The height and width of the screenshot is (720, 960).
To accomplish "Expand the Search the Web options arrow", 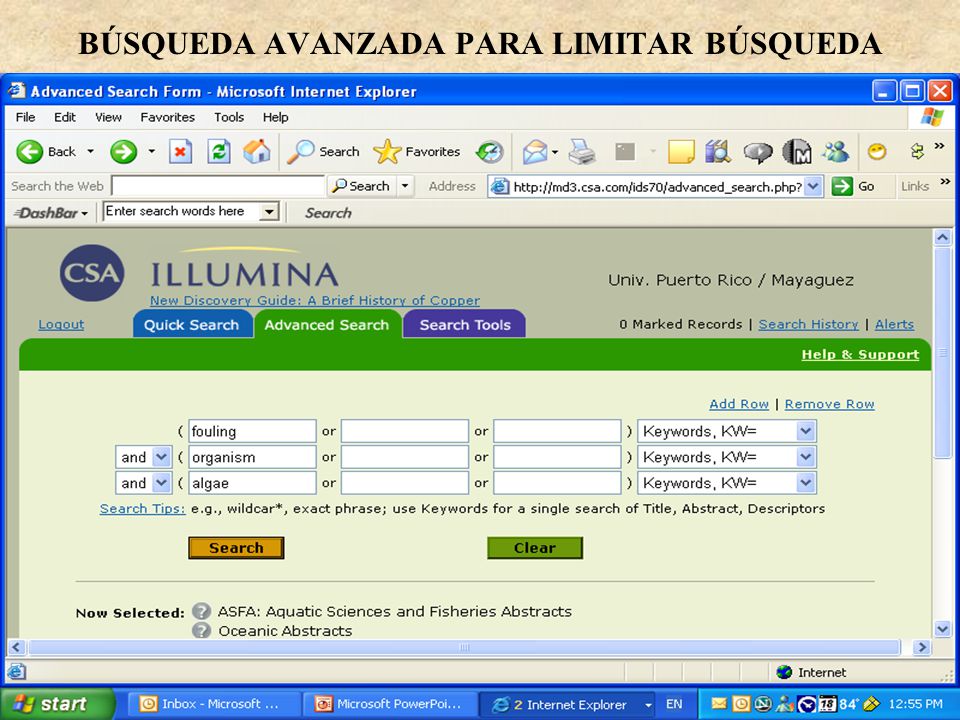I will [x=404, y=186].
